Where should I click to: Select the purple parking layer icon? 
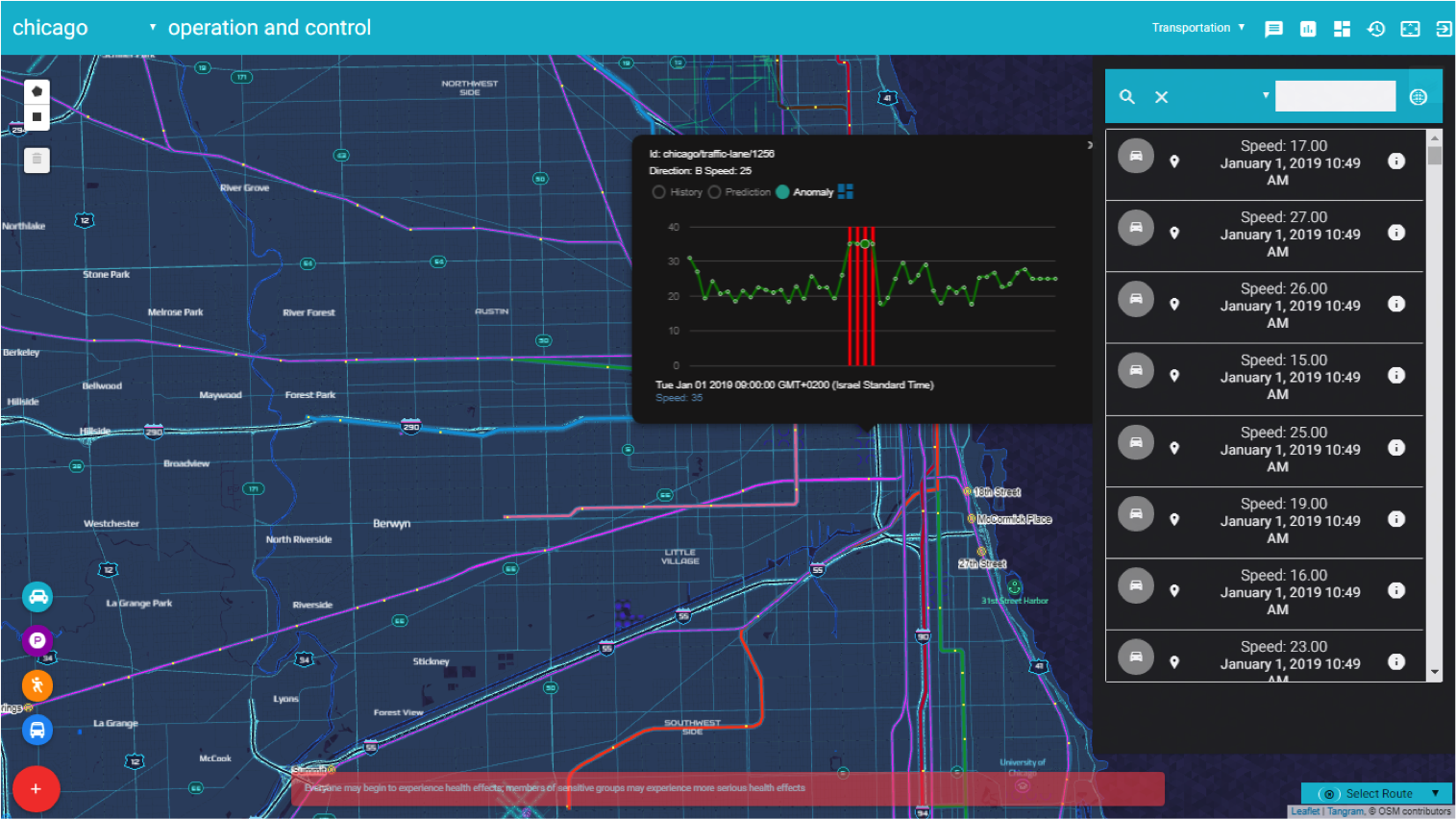37,640
